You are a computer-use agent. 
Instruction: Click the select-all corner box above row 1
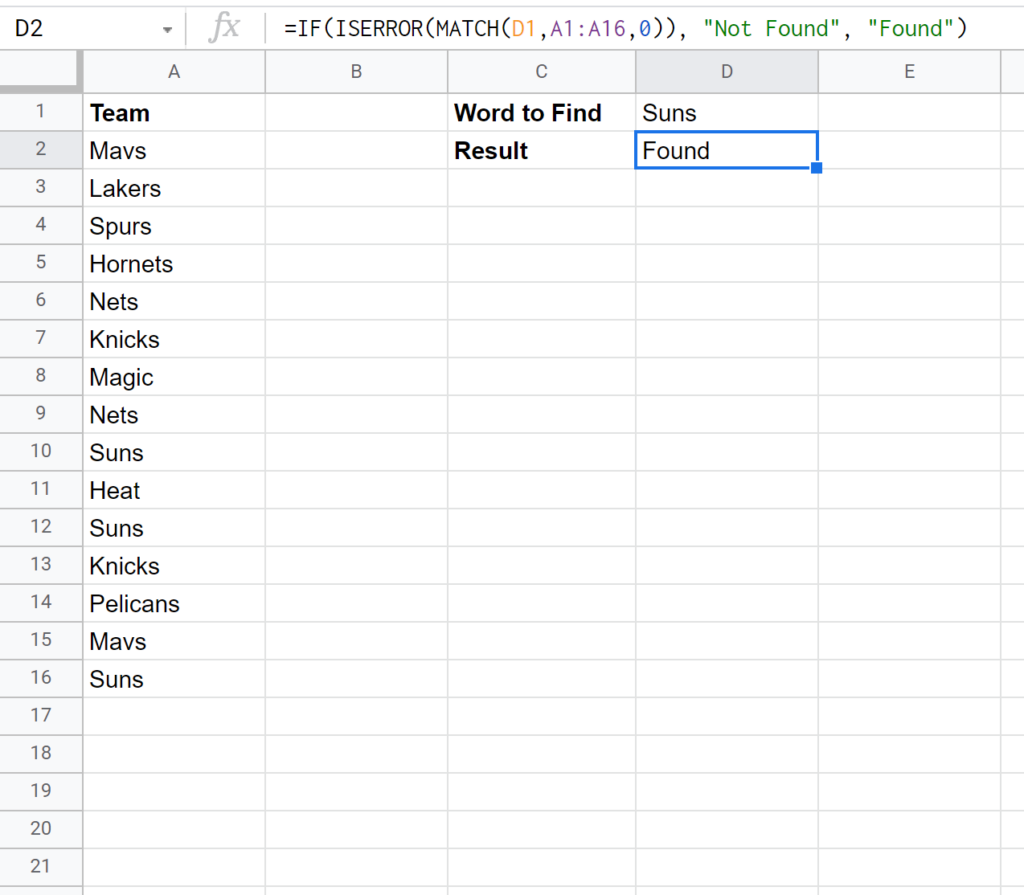pos(41,71)
